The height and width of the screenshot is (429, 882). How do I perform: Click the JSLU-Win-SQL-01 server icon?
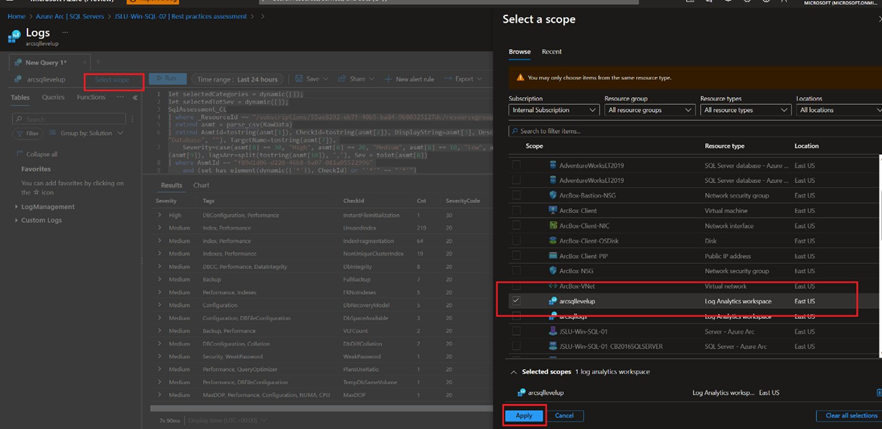(x=552, y=331)
